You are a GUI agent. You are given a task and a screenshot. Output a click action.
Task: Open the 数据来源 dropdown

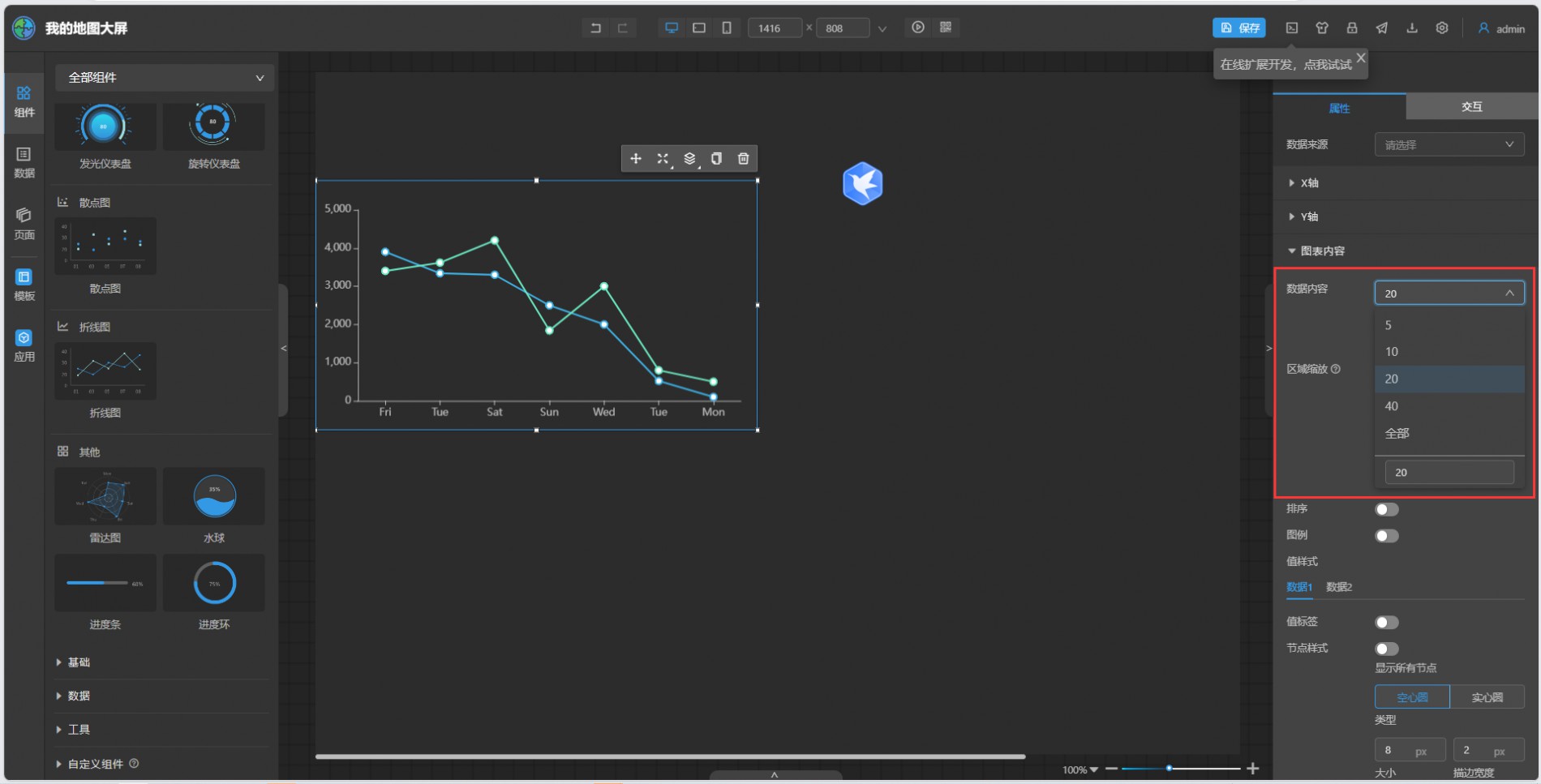1449,145
